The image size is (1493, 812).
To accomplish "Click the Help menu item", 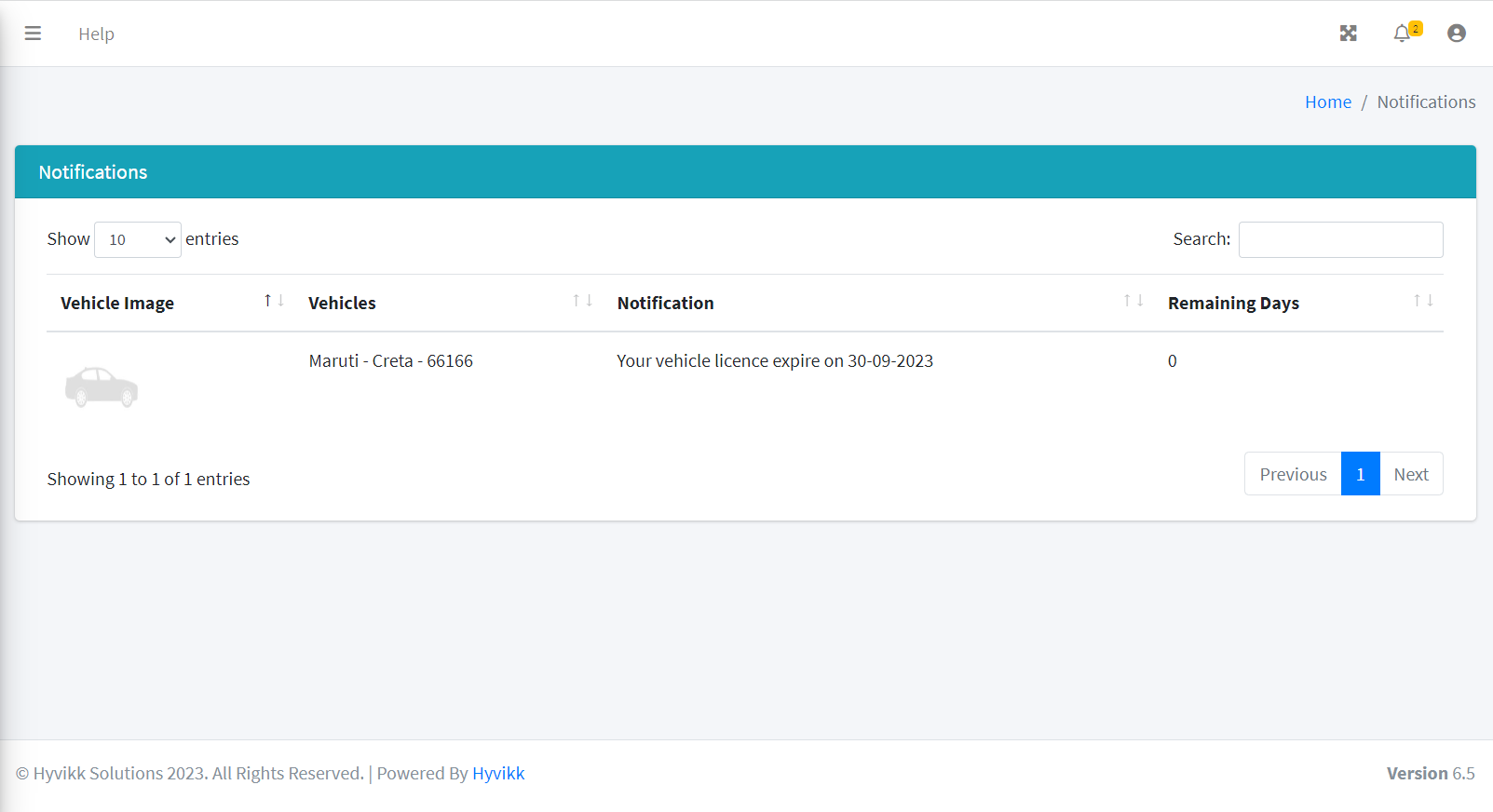I will pyautogui.click(x=96, y=34).
